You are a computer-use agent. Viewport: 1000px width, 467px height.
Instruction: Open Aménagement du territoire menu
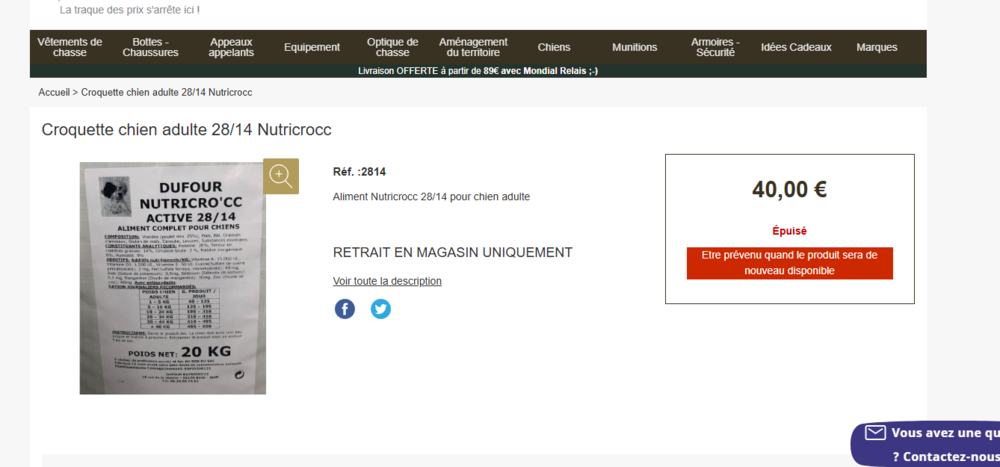(473, 47)
